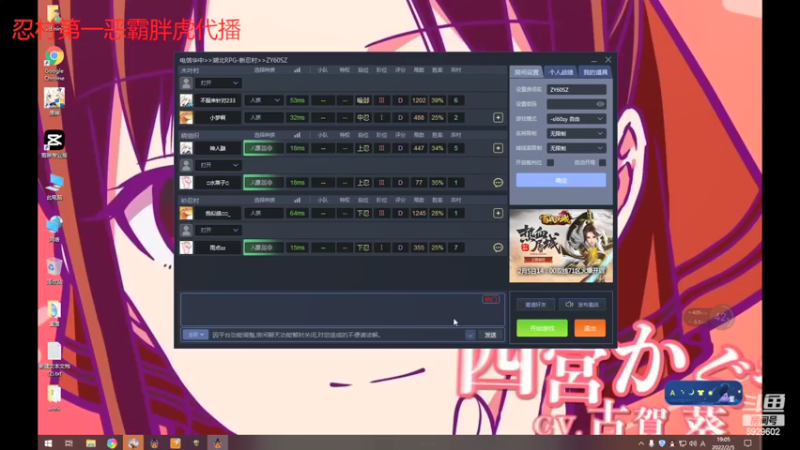The width and height of the screenshot is (800, 450).
Task: Expand the 打开 slot dropdown in the third team
Action: (x=218, y=230)
